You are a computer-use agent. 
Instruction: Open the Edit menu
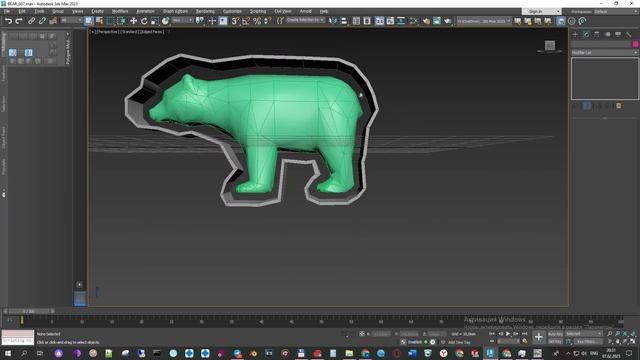point(22,11)
